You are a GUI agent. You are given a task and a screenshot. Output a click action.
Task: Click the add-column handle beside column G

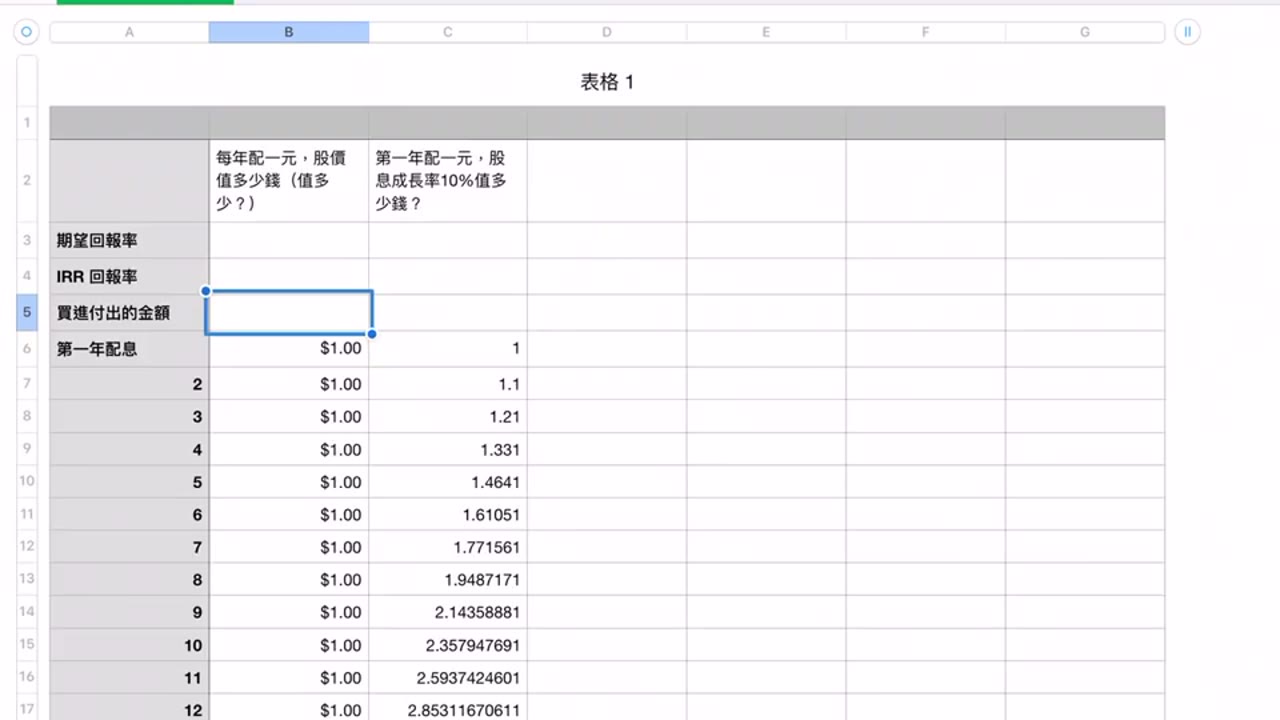click(x=1188, y=32)
